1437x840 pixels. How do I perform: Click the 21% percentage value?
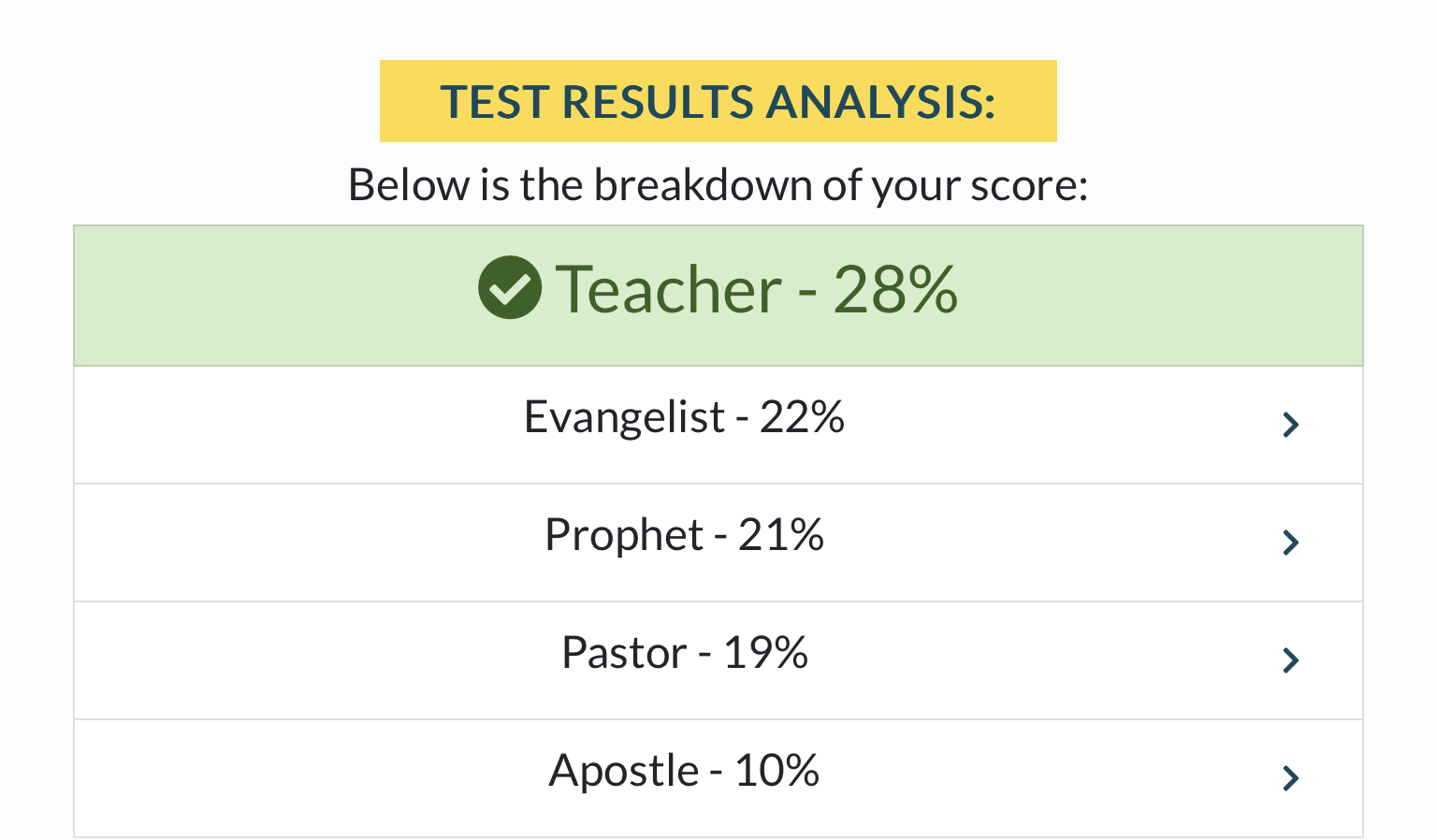781,535
